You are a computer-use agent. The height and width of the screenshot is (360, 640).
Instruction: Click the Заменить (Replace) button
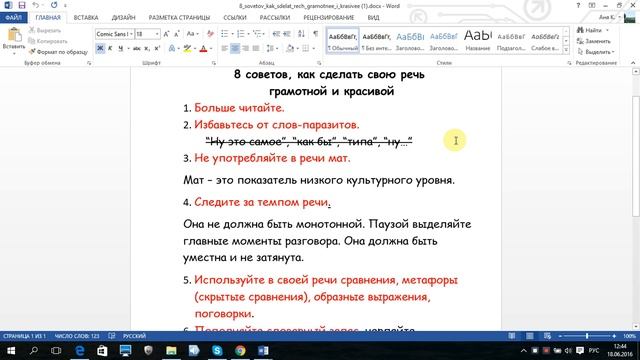click(593, 41)
